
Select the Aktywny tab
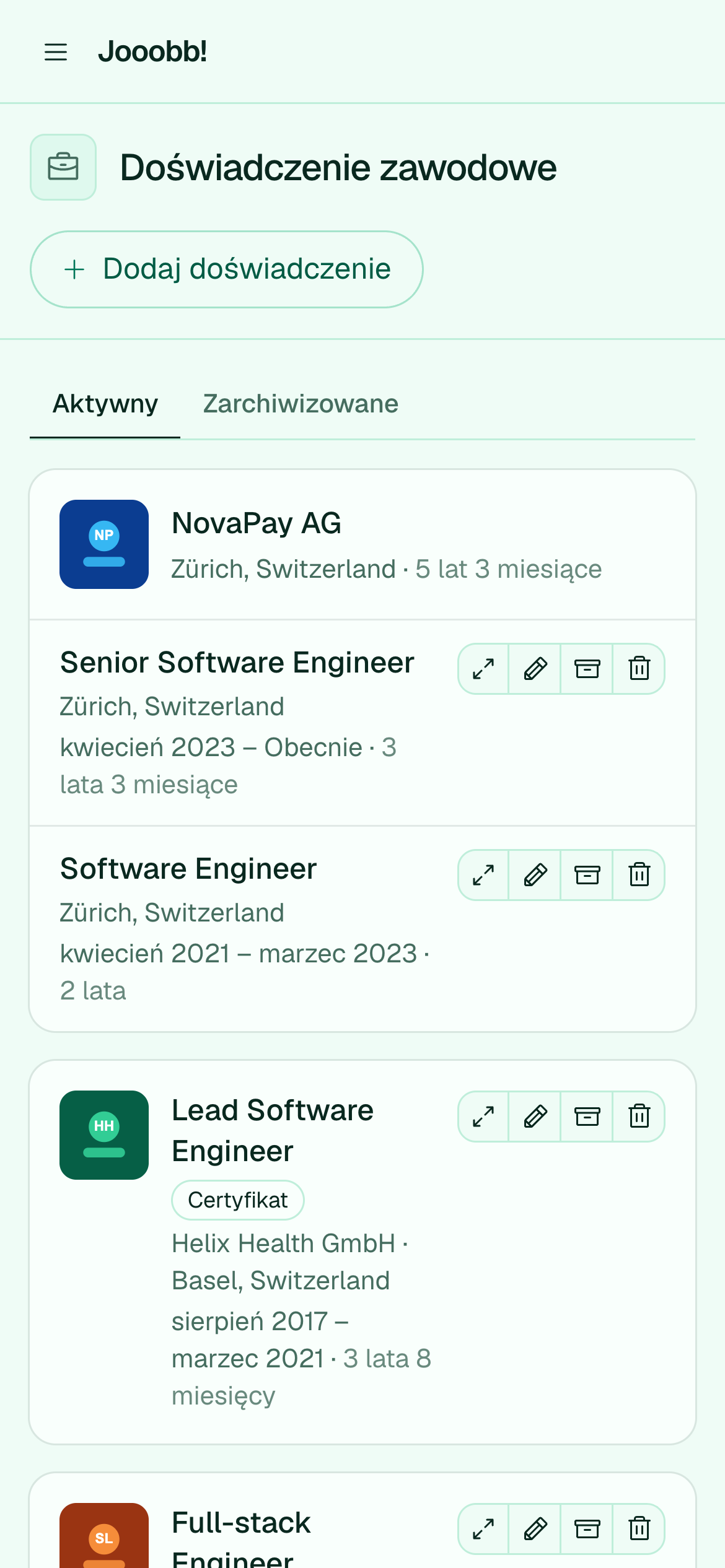[105, 404]
